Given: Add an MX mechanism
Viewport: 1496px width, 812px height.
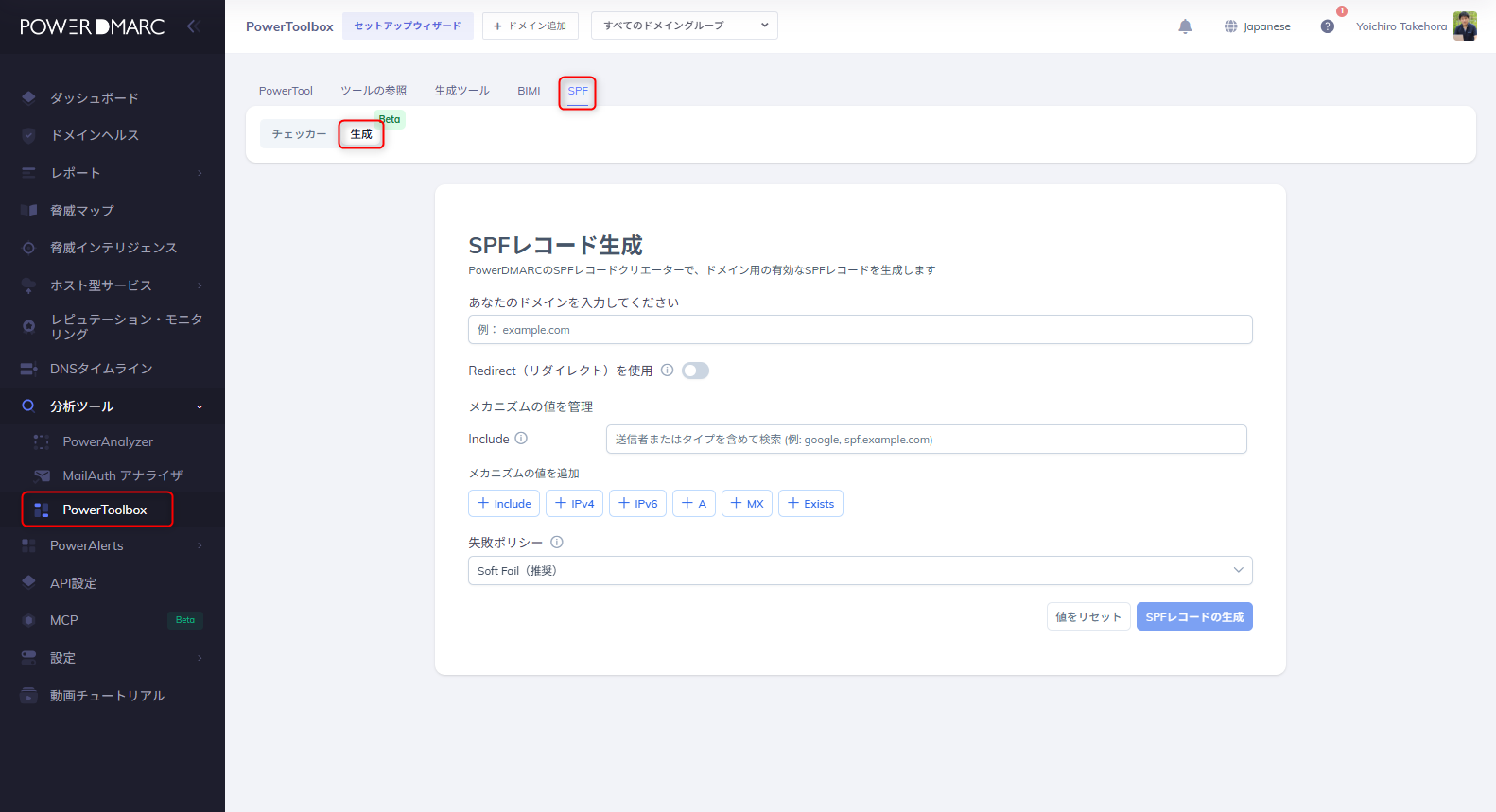Looking at the screenshot, I should (747, 503).
